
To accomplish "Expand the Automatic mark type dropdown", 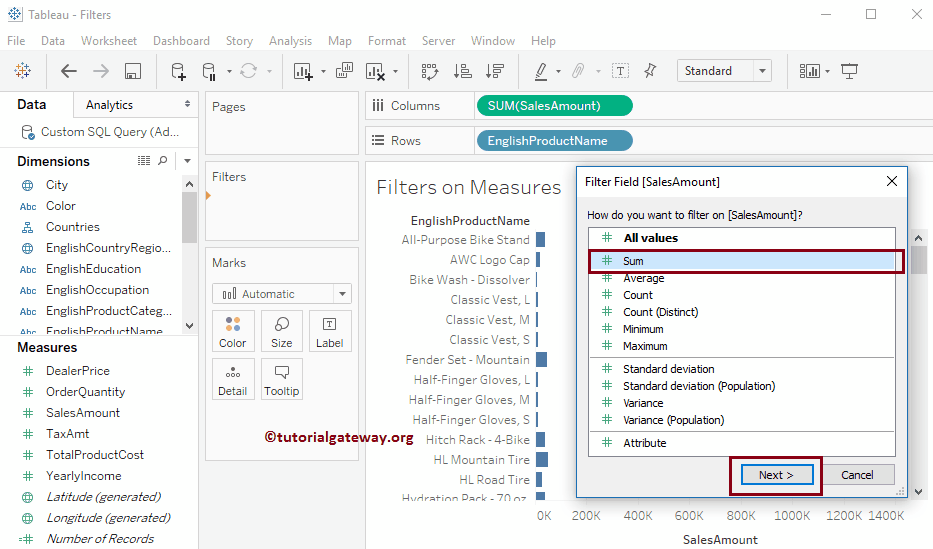I will coord(342,294).
